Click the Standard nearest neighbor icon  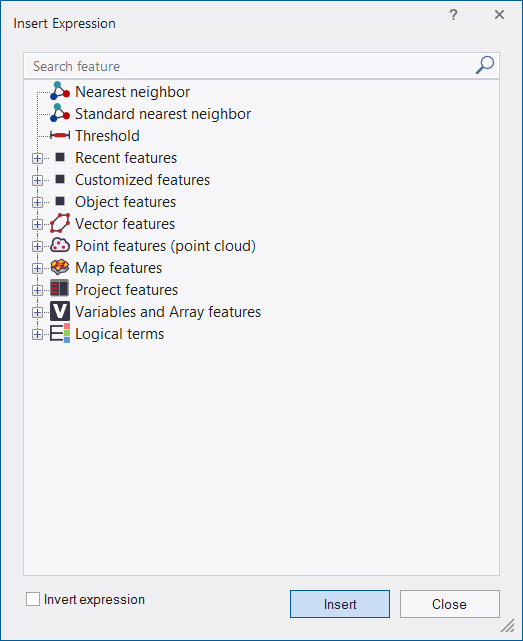pos(60,113)
